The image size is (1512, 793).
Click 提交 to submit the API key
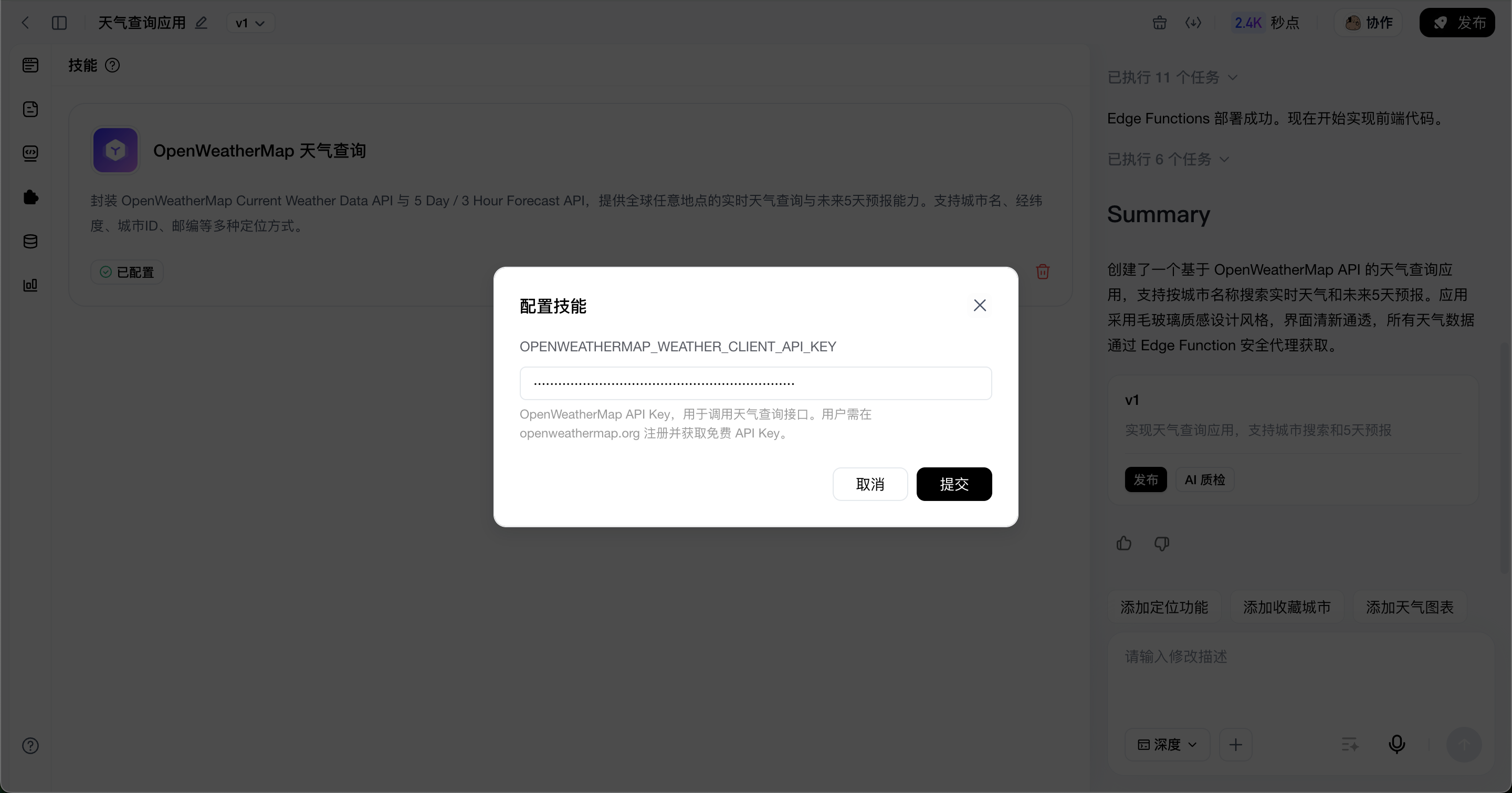954,484
